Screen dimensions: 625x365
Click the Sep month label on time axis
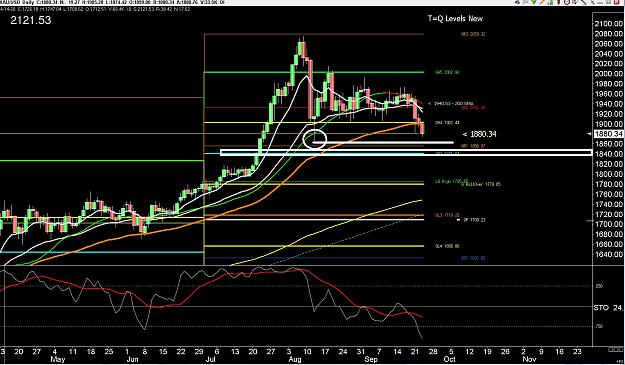(x=371, y=359)
